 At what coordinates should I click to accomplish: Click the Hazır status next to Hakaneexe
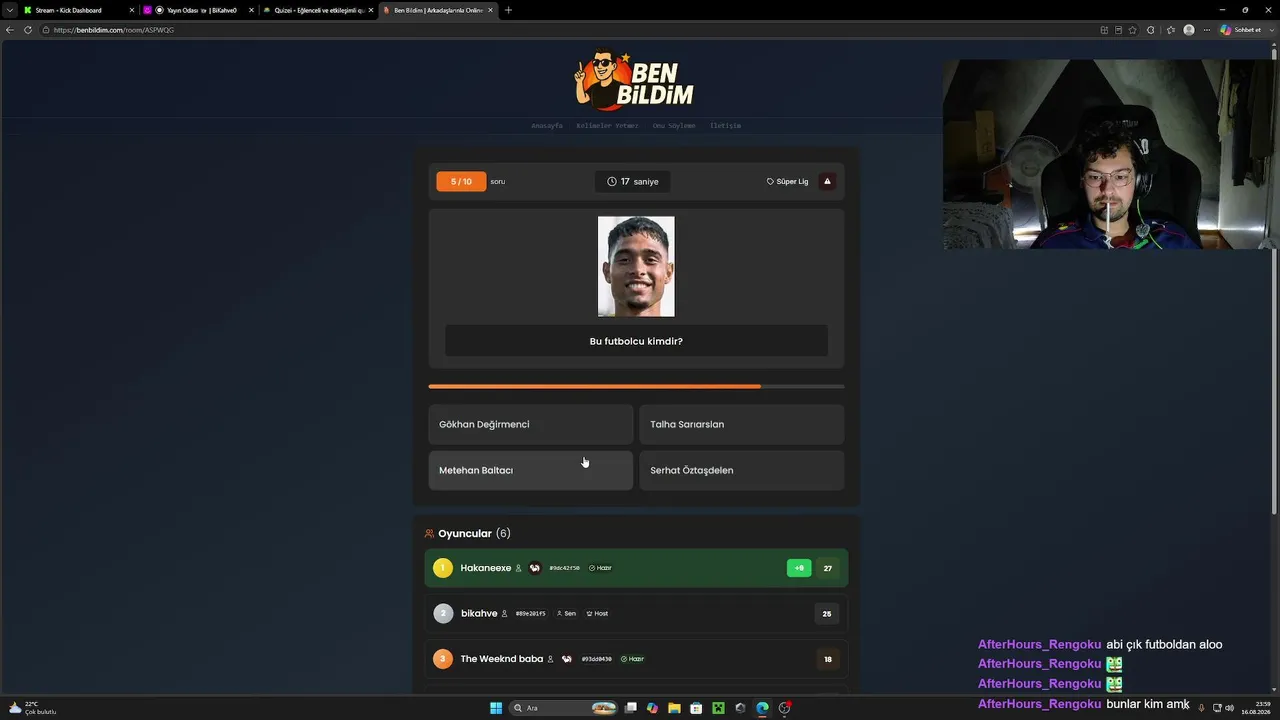coord(600,568)
